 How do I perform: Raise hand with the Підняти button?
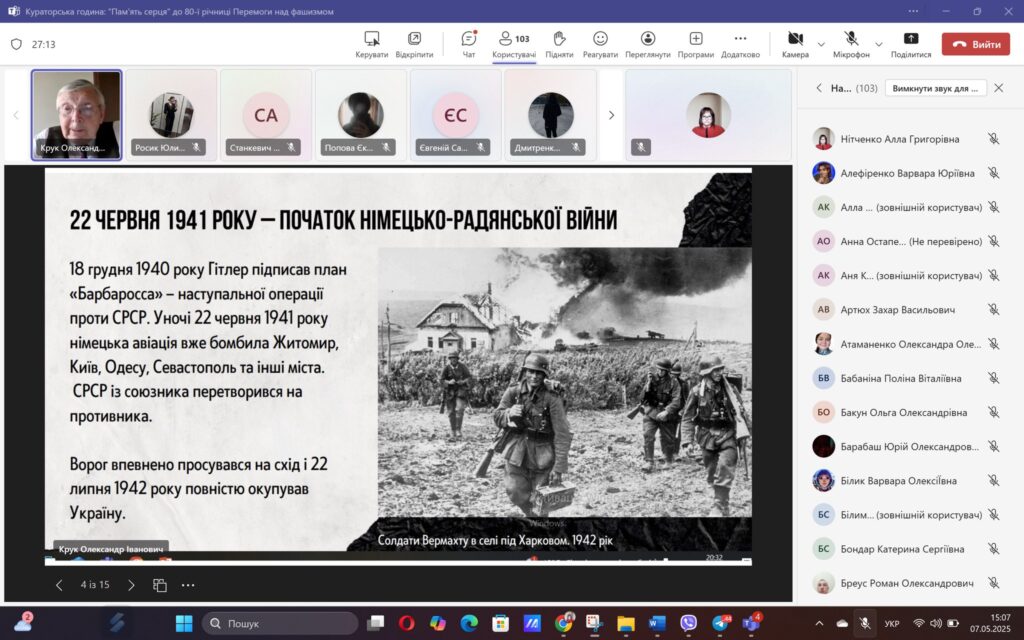tap(559, 44)
